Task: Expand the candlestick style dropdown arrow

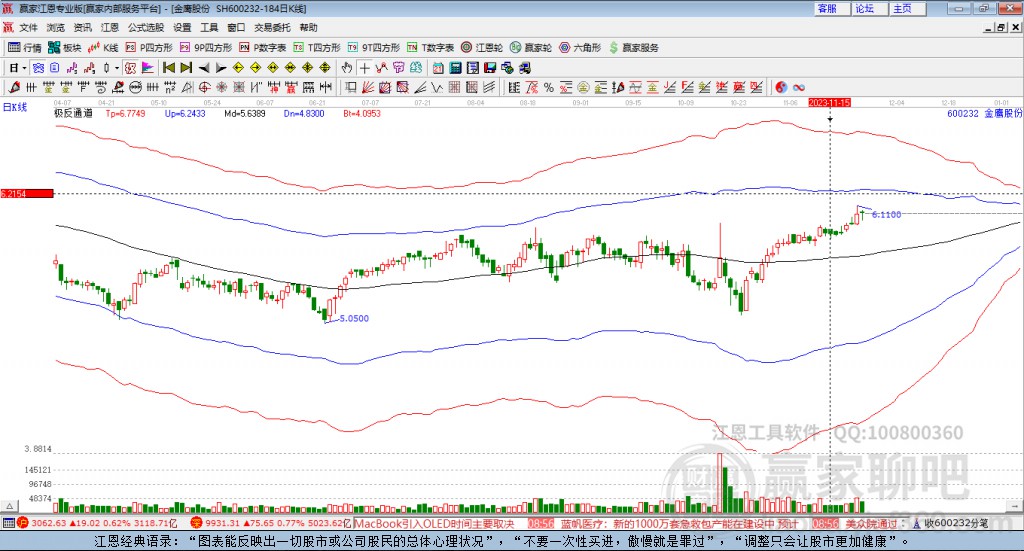Action: (117, 68)
